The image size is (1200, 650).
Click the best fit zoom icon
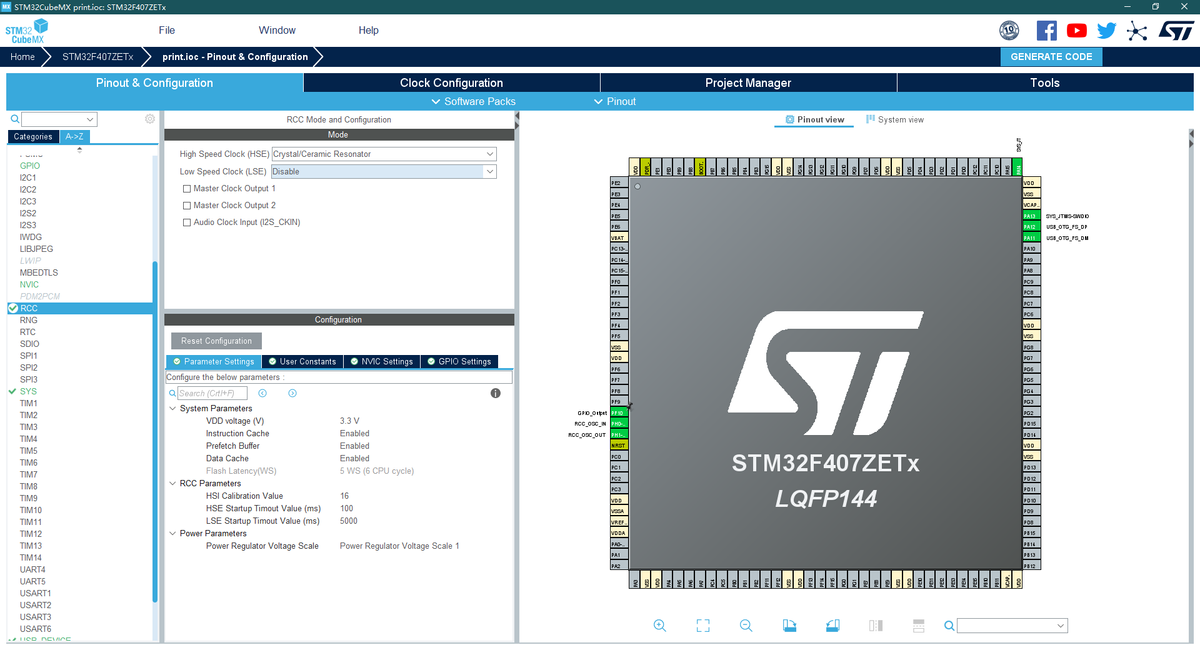702,625
